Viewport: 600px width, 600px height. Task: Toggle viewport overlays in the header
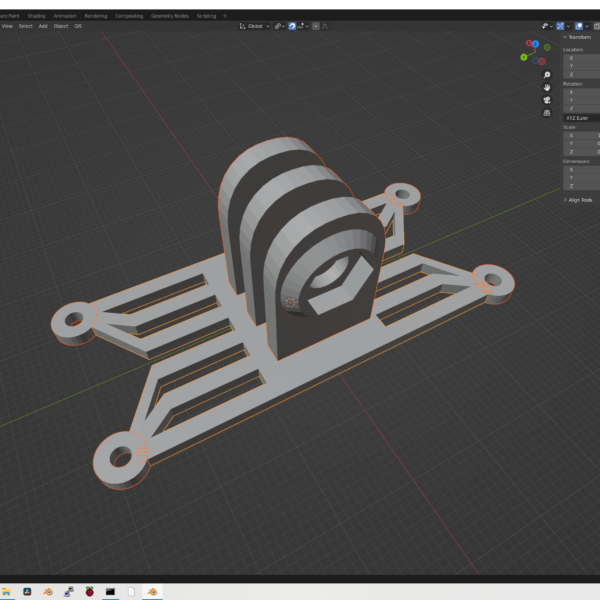579,26
